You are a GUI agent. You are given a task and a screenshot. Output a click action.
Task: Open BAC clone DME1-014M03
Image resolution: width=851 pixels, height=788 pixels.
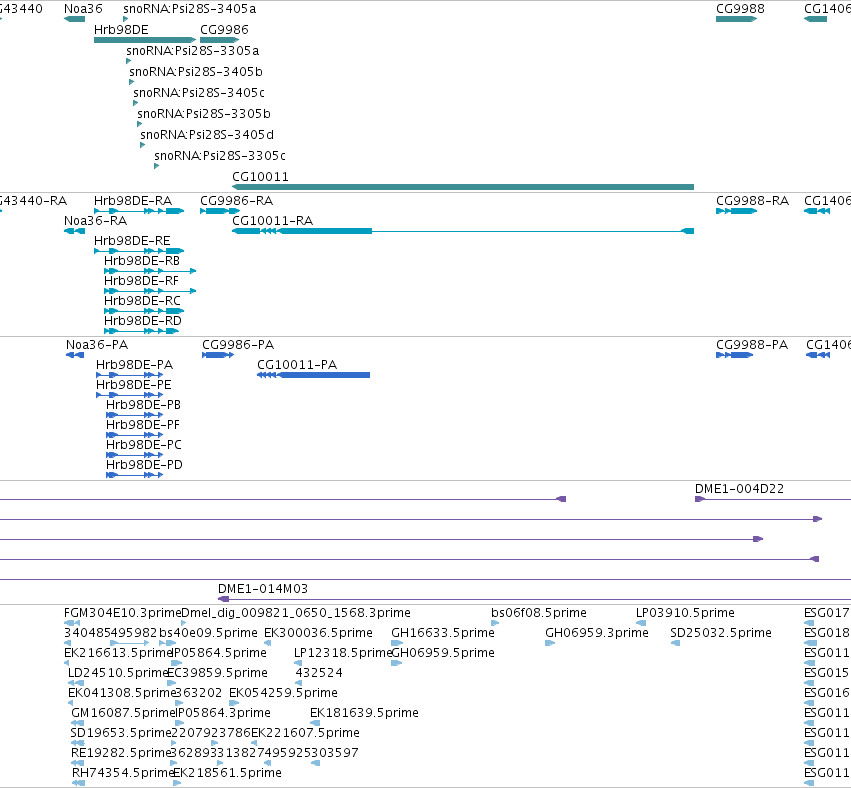point(263,589)
